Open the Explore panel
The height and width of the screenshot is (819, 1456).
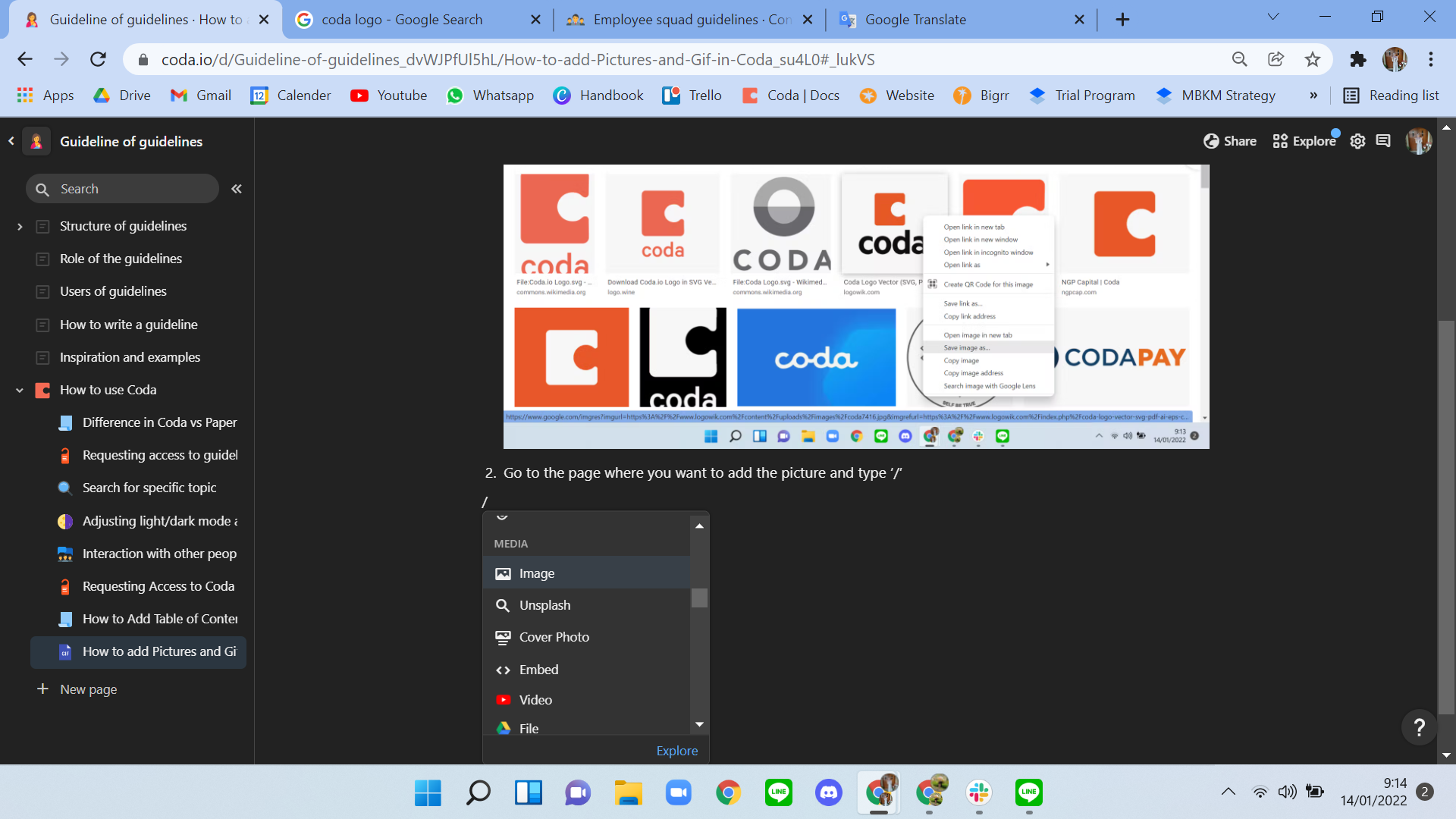click(1304, 141)
